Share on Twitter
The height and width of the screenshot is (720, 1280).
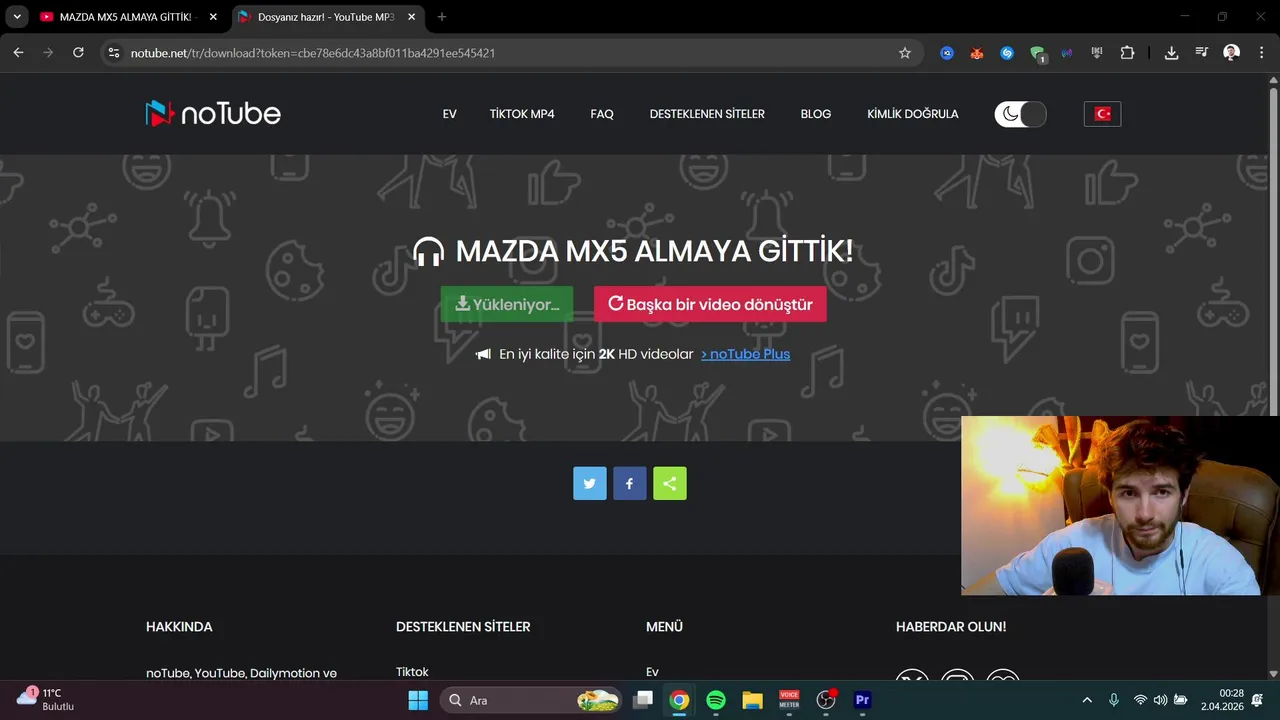[590, 483]
